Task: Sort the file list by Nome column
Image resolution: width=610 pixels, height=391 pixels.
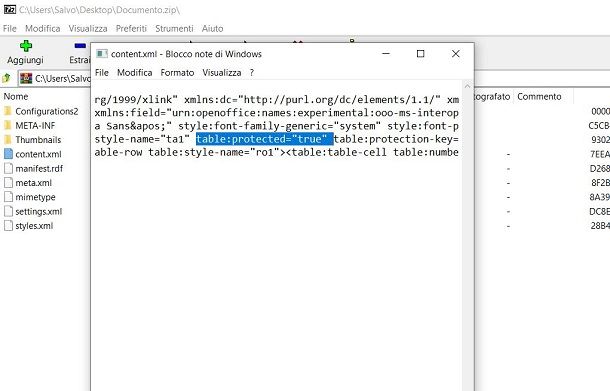Action: 16,96
